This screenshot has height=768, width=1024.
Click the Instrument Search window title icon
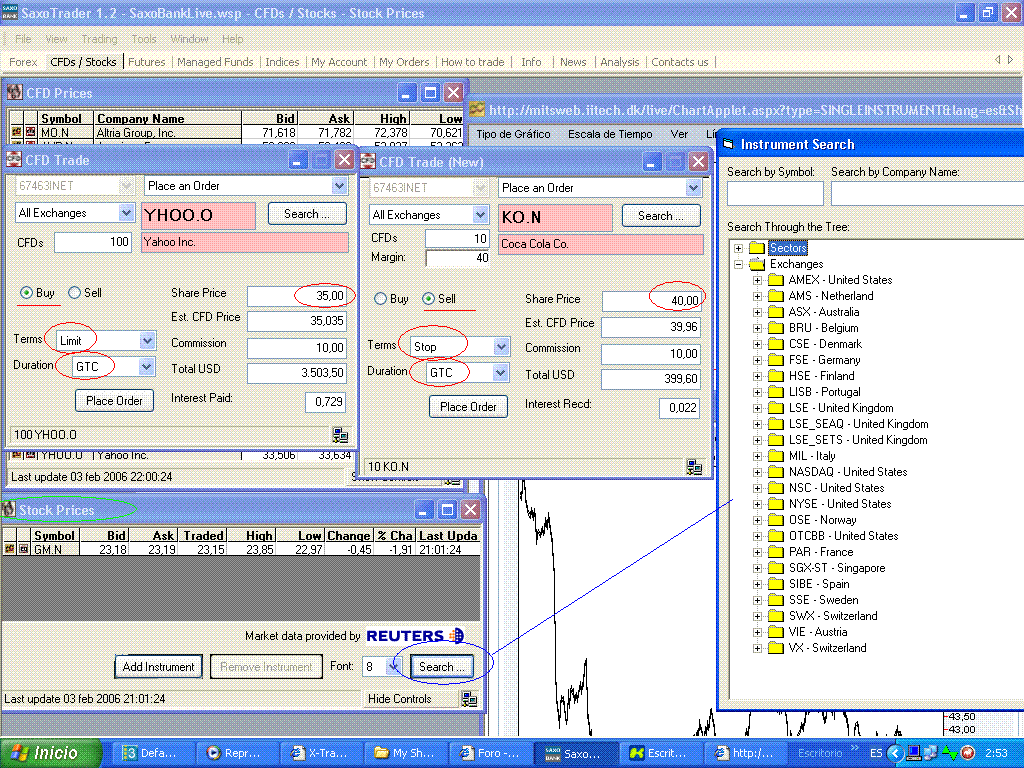click(x=729, y=144)
